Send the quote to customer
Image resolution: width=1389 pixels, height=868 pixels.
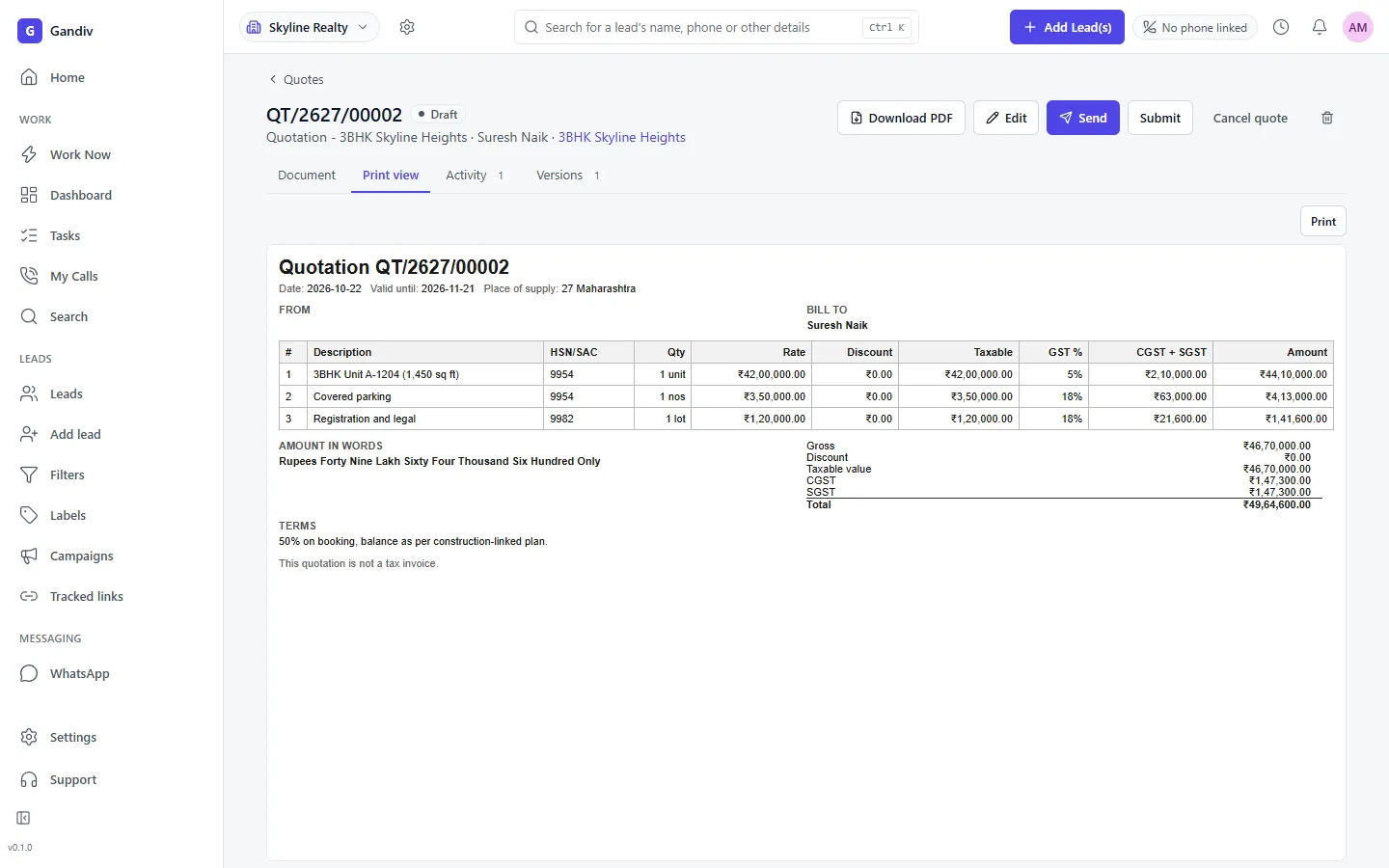pos(1082,118)
